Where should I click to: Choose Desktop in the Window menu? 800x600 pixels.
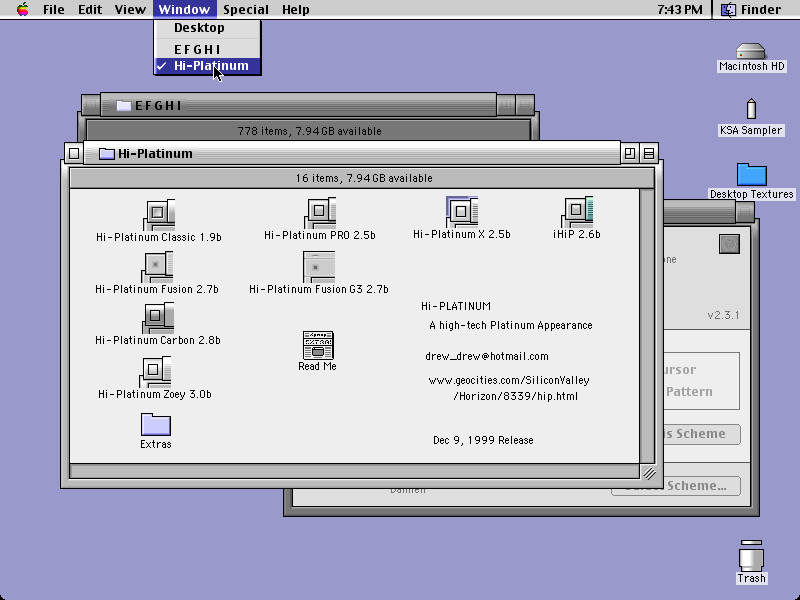tap(207, 28)
